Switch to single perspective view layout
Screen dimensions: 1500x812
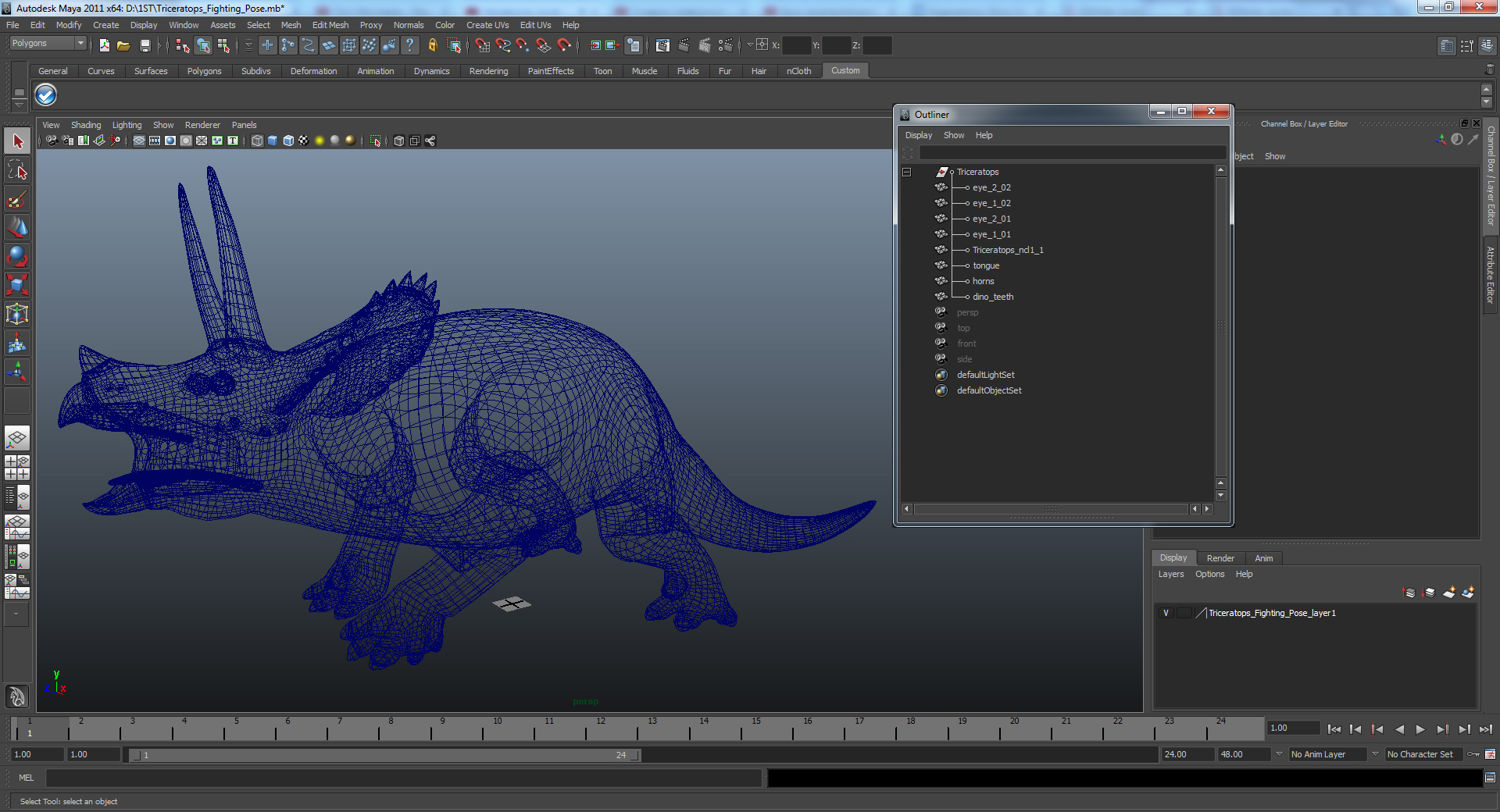[17, 438]
